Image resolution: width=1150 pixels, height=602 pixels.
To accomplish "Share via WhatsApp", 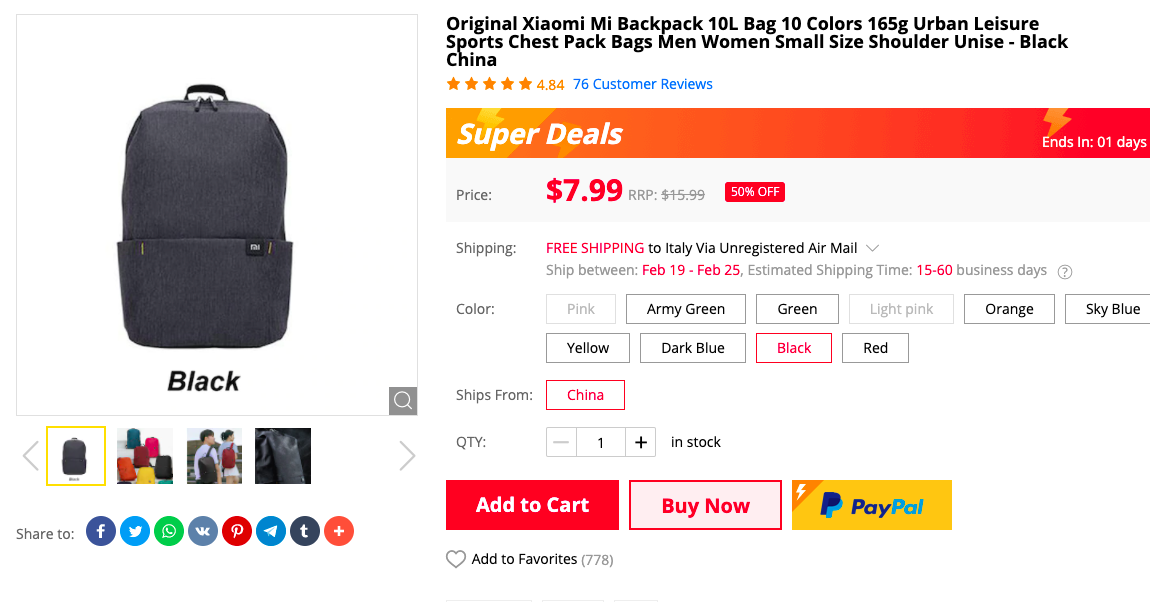I will (169, 530).
